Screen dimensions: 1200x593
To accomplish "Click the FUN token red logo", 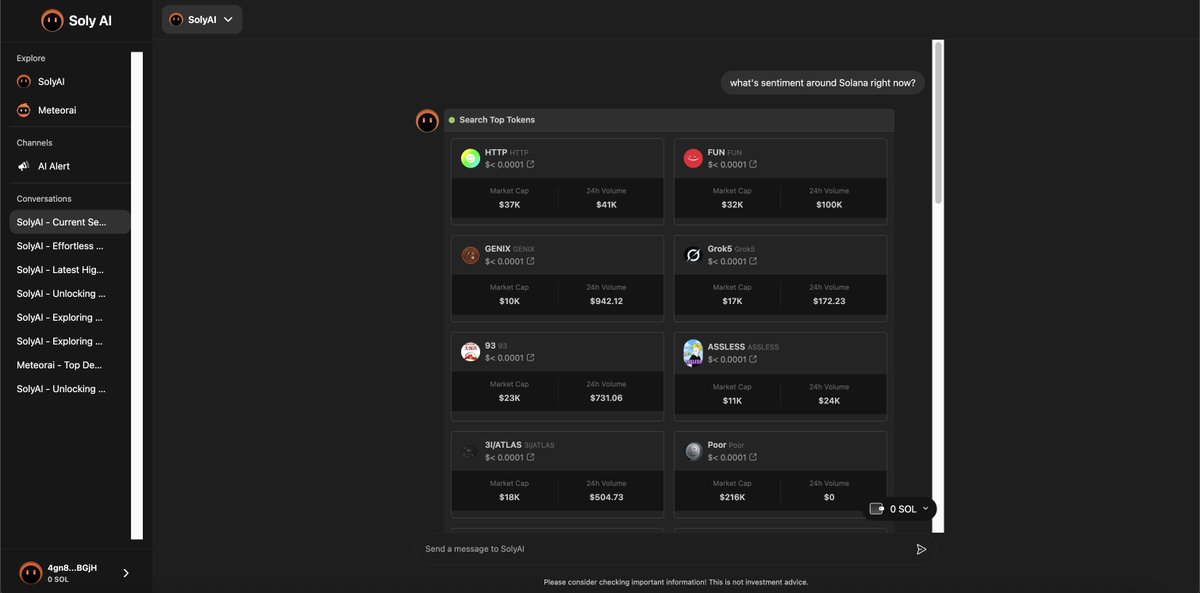I will [693, 158].
